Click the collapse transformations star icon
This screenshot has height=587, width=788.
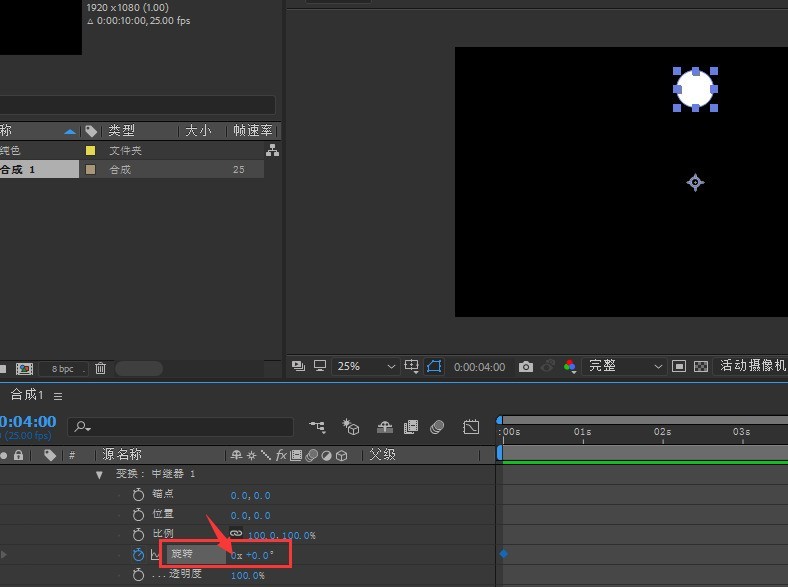click(251, 456)
